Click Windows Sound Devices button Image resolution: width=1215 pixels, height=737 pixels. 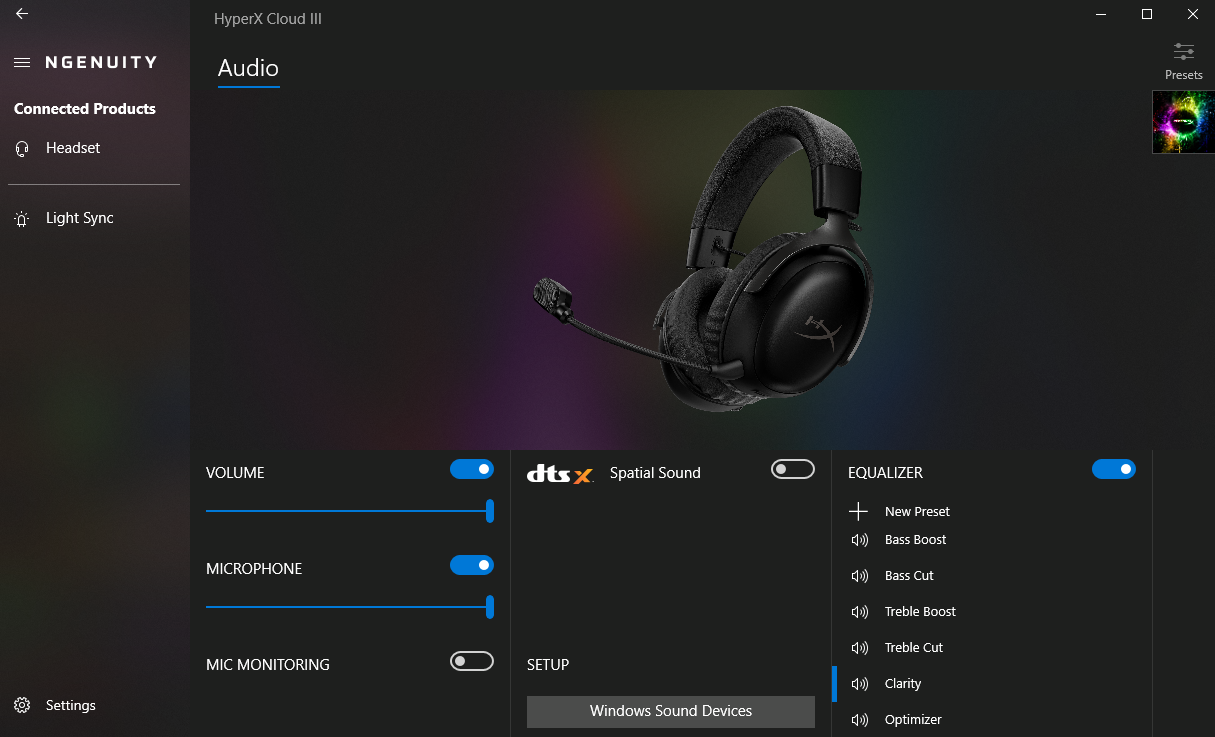coord(671,712)
